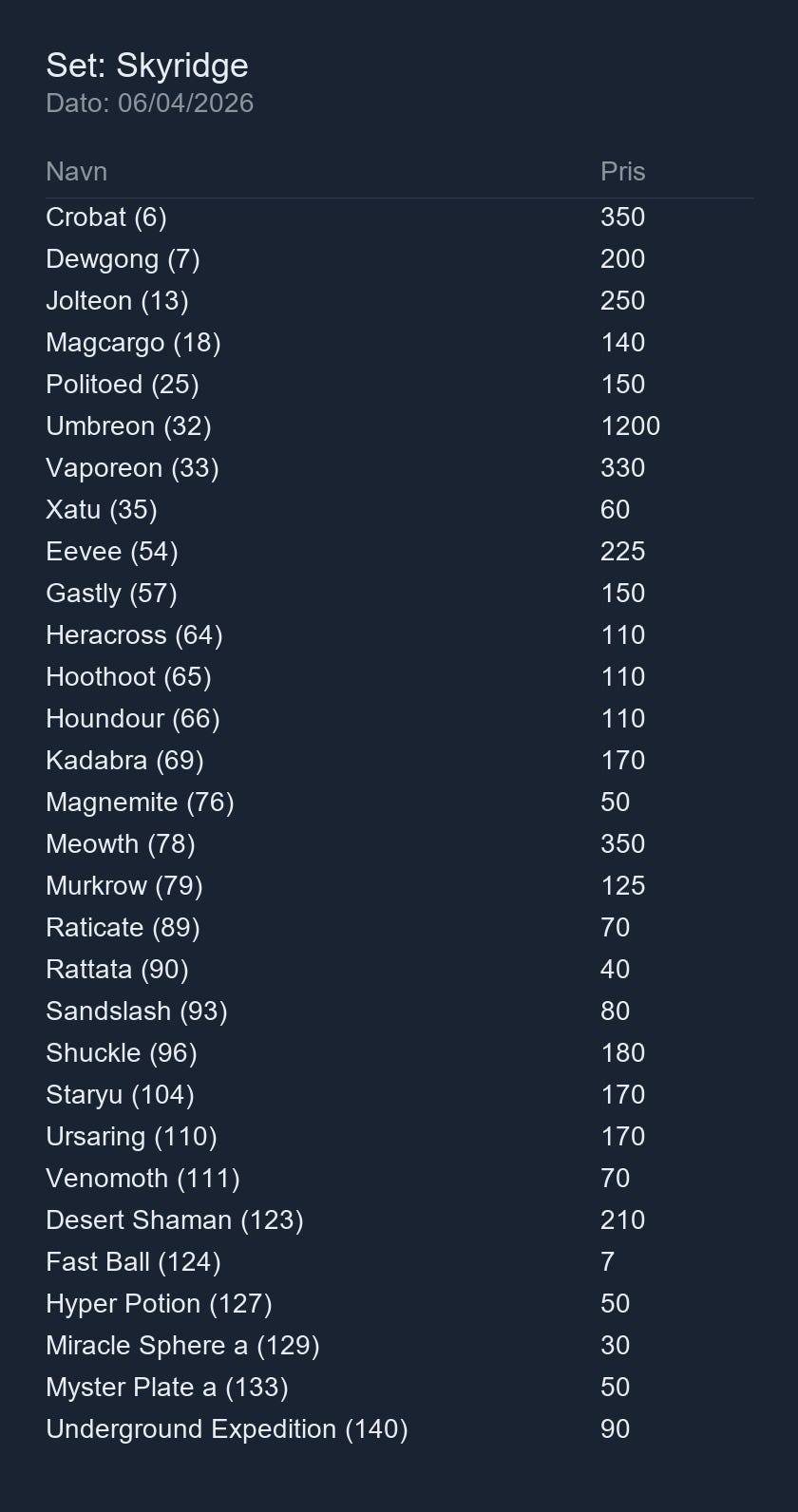This screenshot has height=1512, width=798.
Task: Select the Hyper Potion (127) row
Action: pyautogui.click(x=399, y=1304)
